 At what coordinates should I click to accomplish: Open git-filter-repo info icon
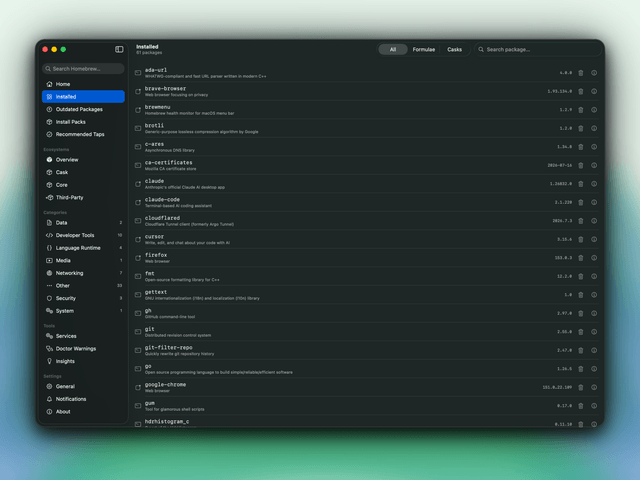(x=594, y=350)
